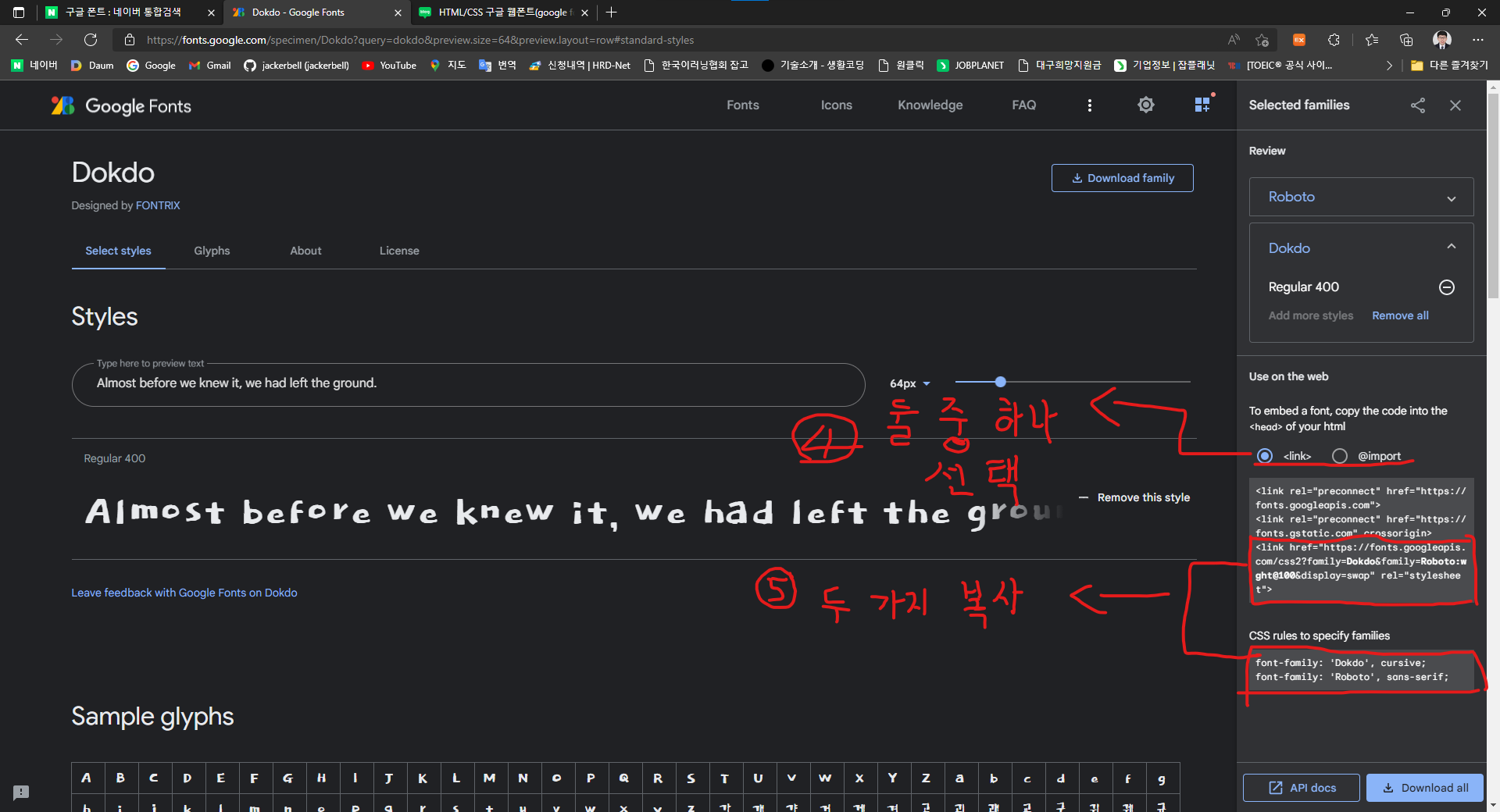Click the font-family CSS rules code block
Screen dimensions: 1500x812
1361,670
